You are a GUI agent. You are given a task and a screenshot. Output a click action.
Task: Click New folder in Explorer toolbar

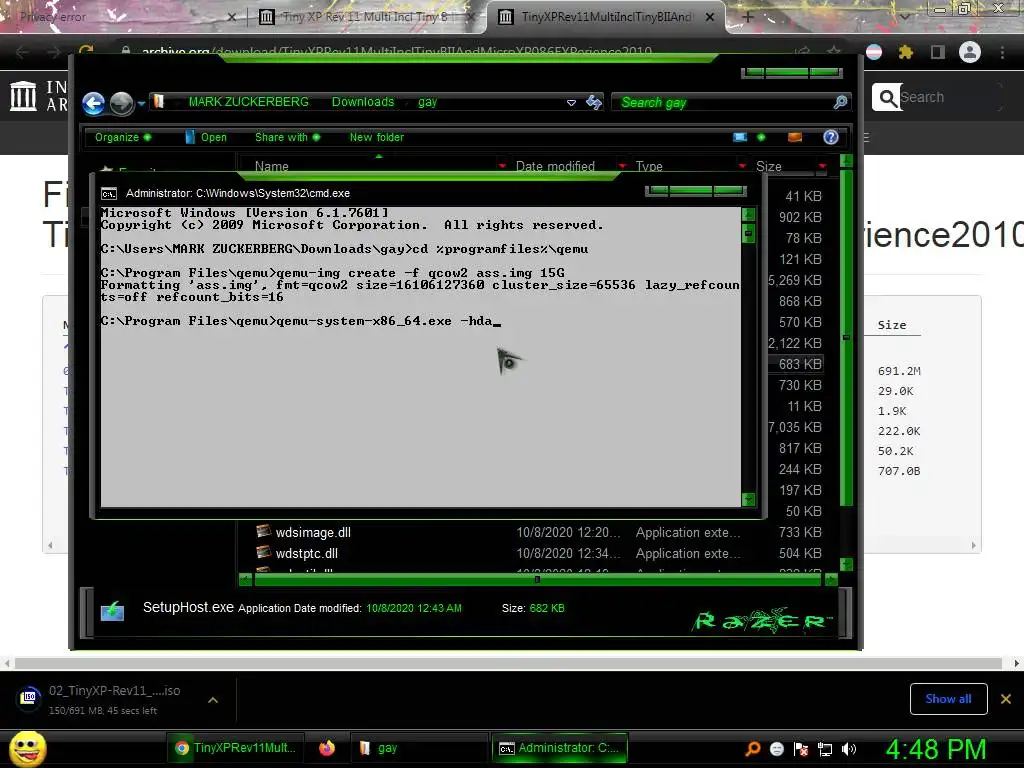tap(377, 137)
